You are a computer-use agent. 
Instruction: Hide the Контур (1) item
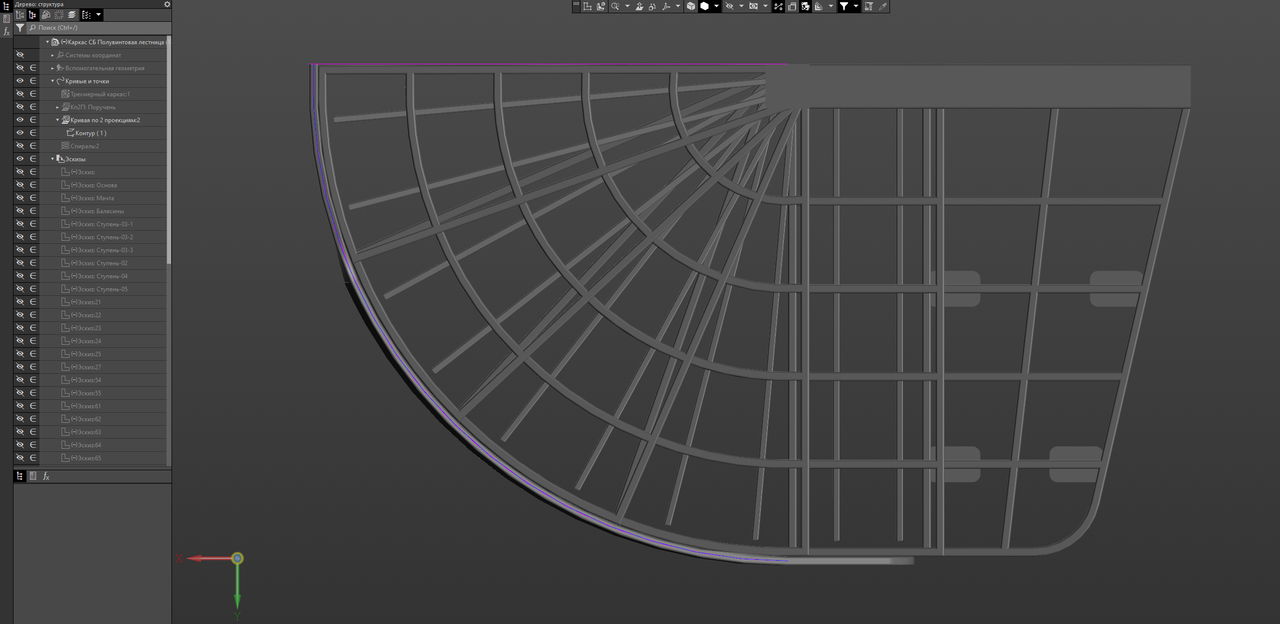[20, 133]
